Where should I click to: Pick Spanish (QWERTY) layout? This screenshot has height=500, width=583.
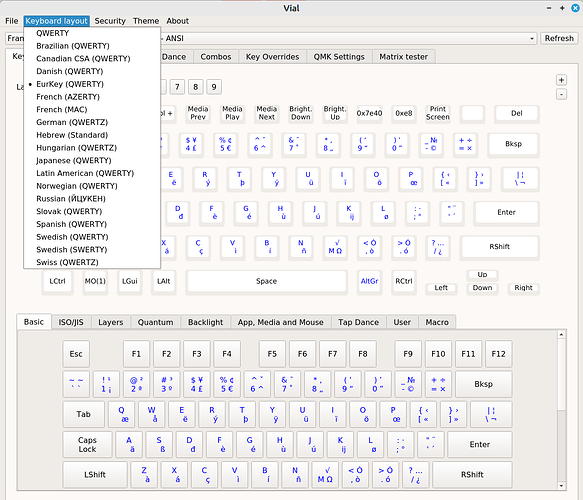(92, 224)
